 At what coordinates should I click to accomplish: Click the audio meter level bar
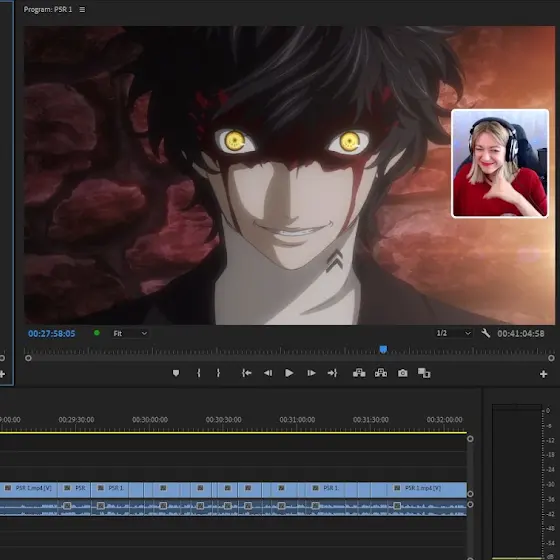click(x=517, y=482)
